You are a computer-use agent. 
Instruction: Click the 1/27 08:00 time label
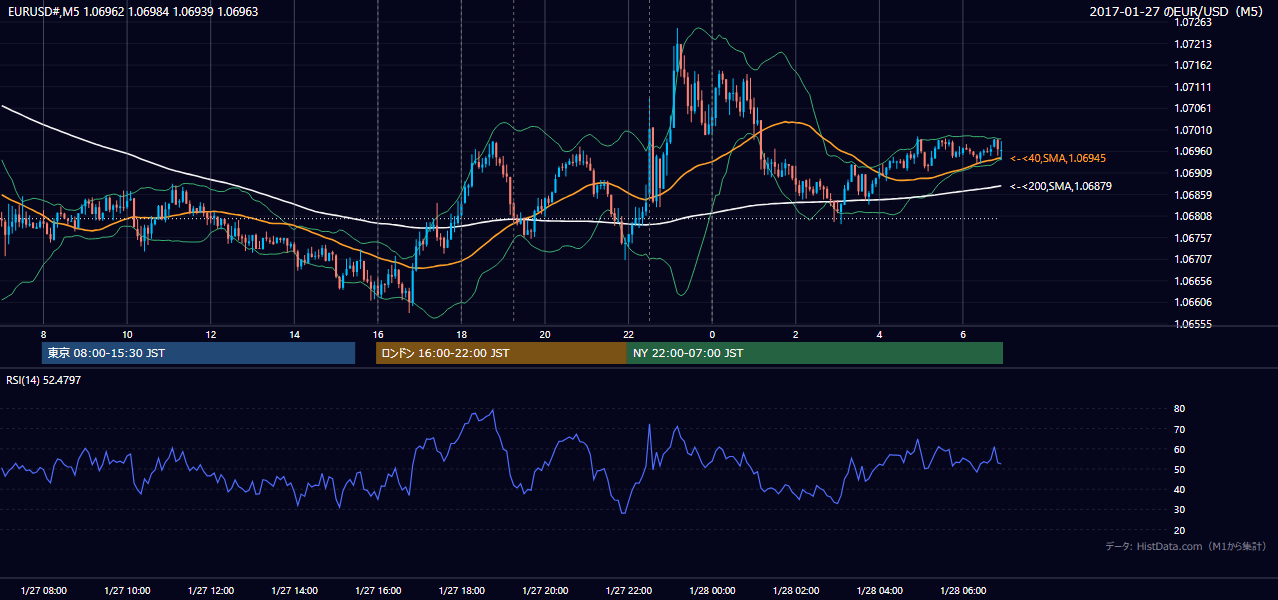43,591
